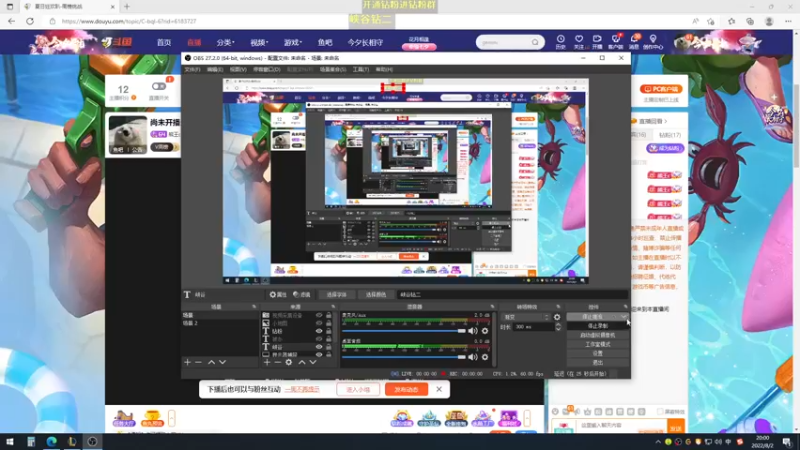
Task: Move selected source up in list
Action: 302,362
